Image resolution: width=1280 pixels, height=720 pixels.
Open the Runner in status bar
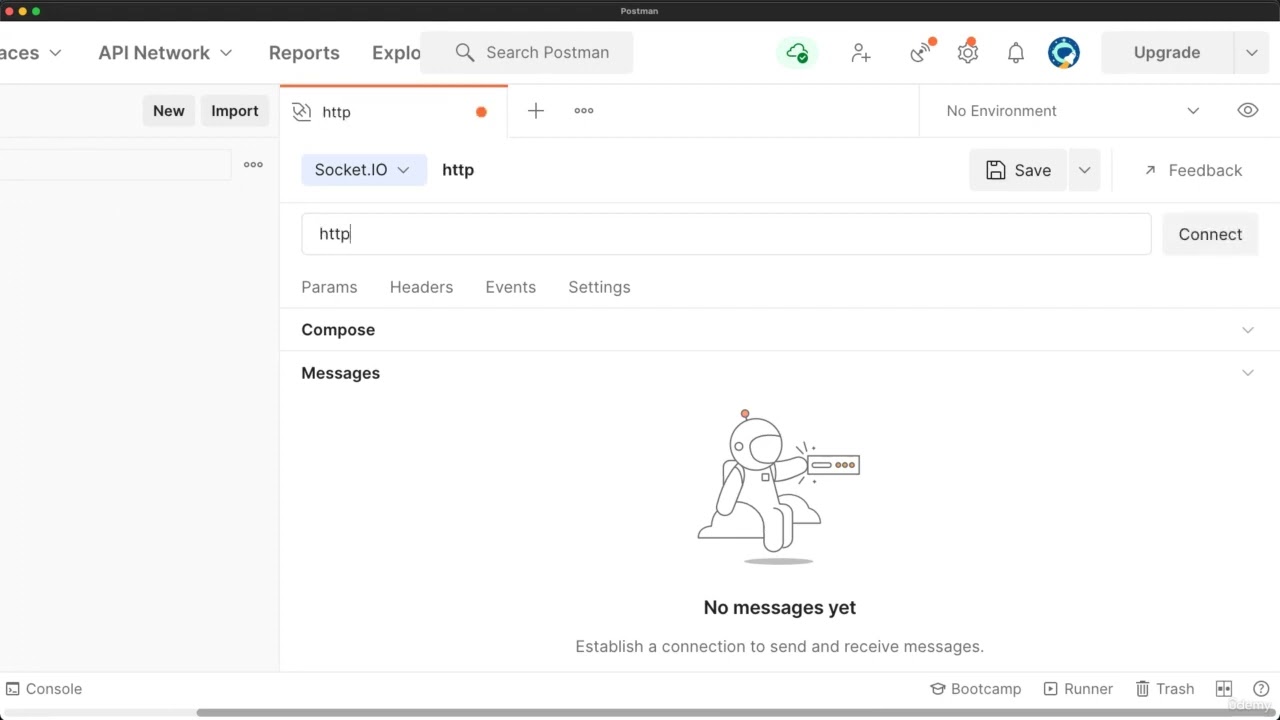(1078, 689)
